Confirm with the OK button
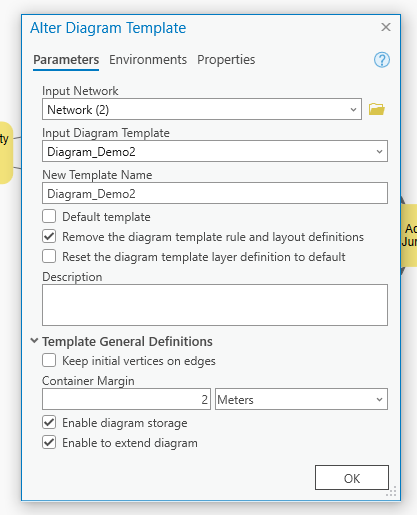 [x=352, y=478]
